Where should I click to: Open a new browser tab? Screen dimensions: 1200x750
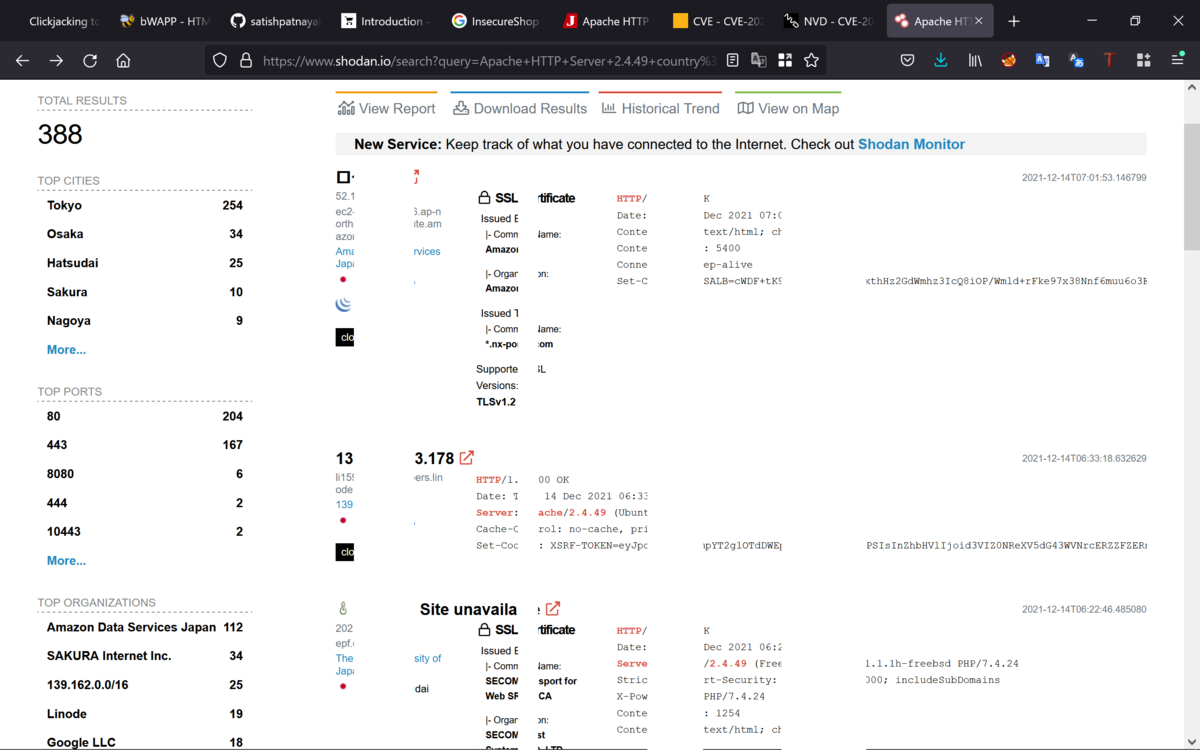(1014, 21)
